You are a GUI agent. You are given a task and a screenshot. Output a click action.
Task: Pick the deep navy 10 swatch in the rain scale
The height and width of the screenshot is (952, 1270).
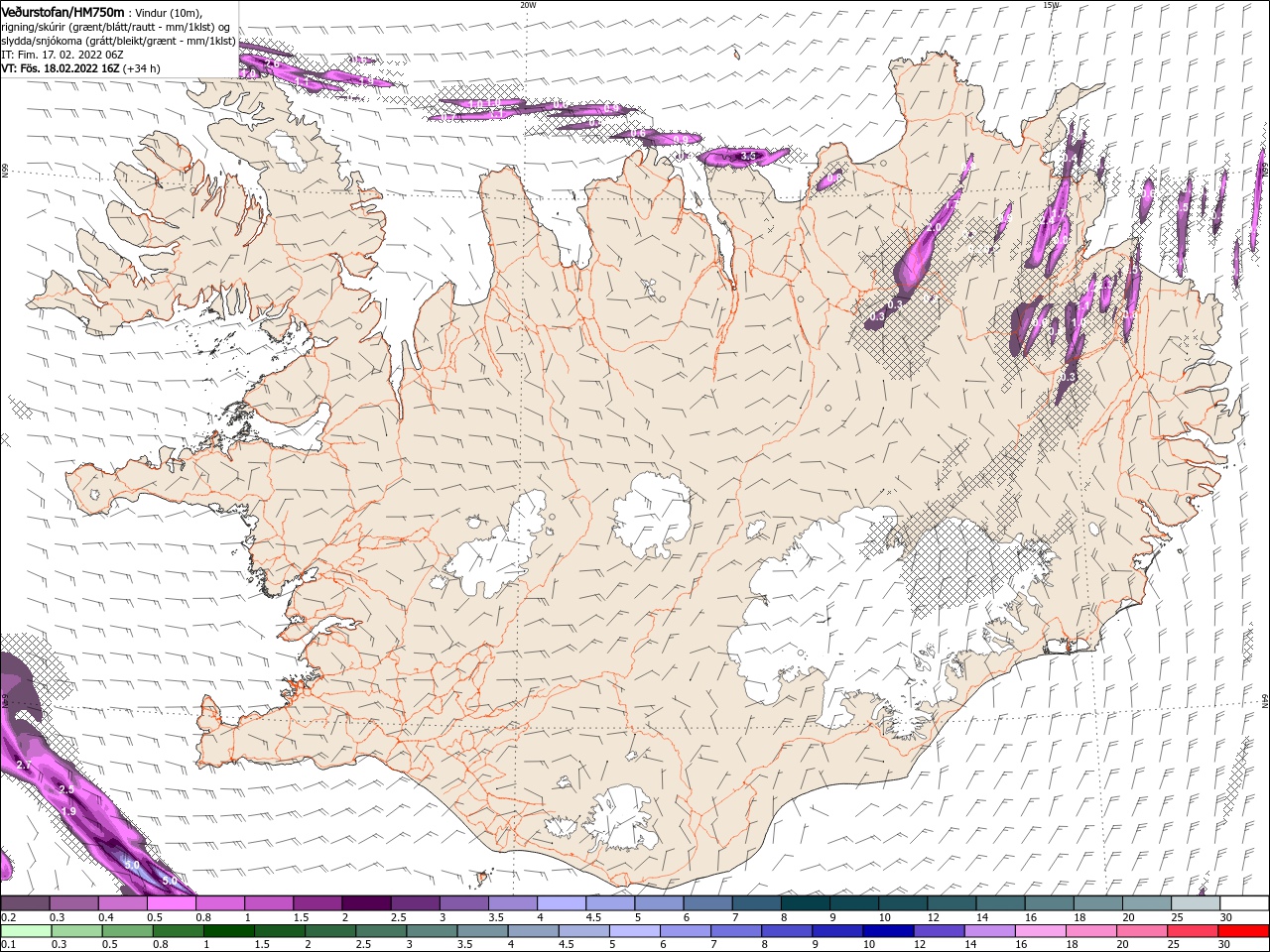pyautogui.click(x=887, y=931)
